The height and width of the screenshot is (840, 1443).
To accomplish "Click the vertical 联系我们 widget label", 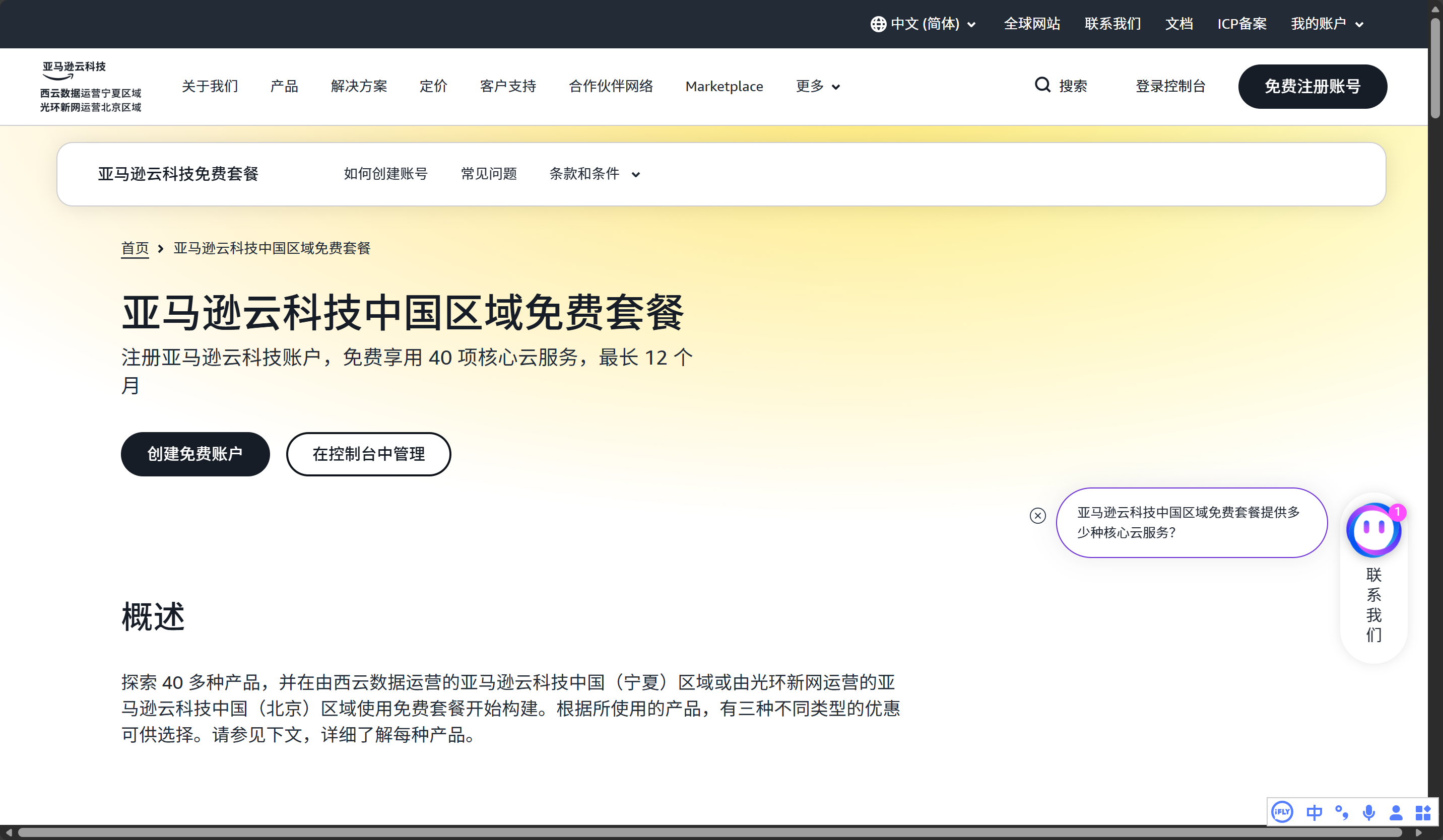I will [x=1373, y=604].
